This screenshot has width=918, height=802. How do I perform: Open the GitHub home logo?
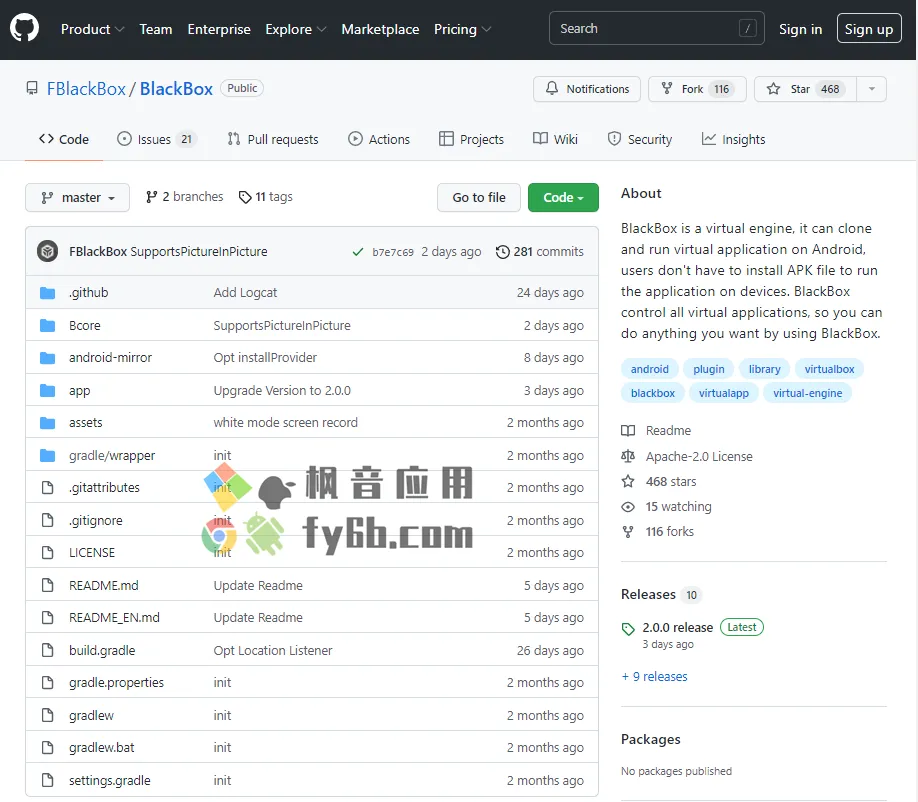pyautogui.click(x=25, y=28)
